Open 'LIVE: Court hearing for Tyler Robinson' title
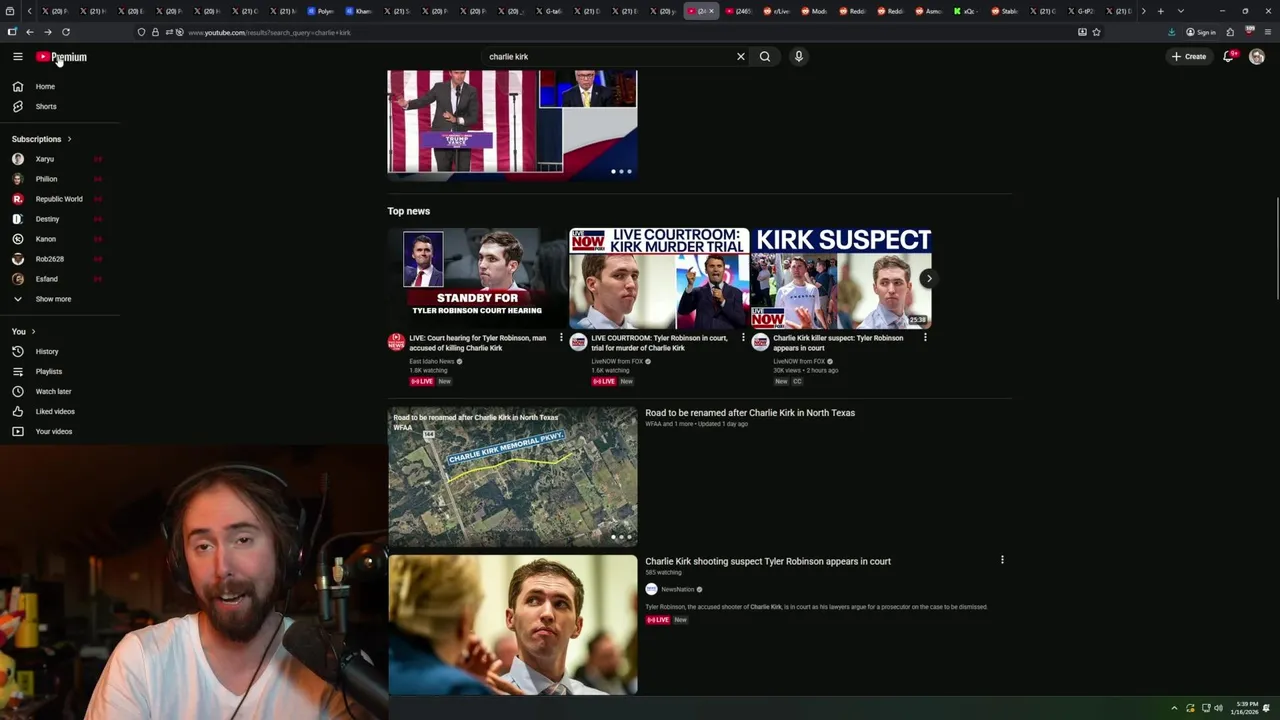The height and width of the screenshot is (720, 1280). pos(478,343)
